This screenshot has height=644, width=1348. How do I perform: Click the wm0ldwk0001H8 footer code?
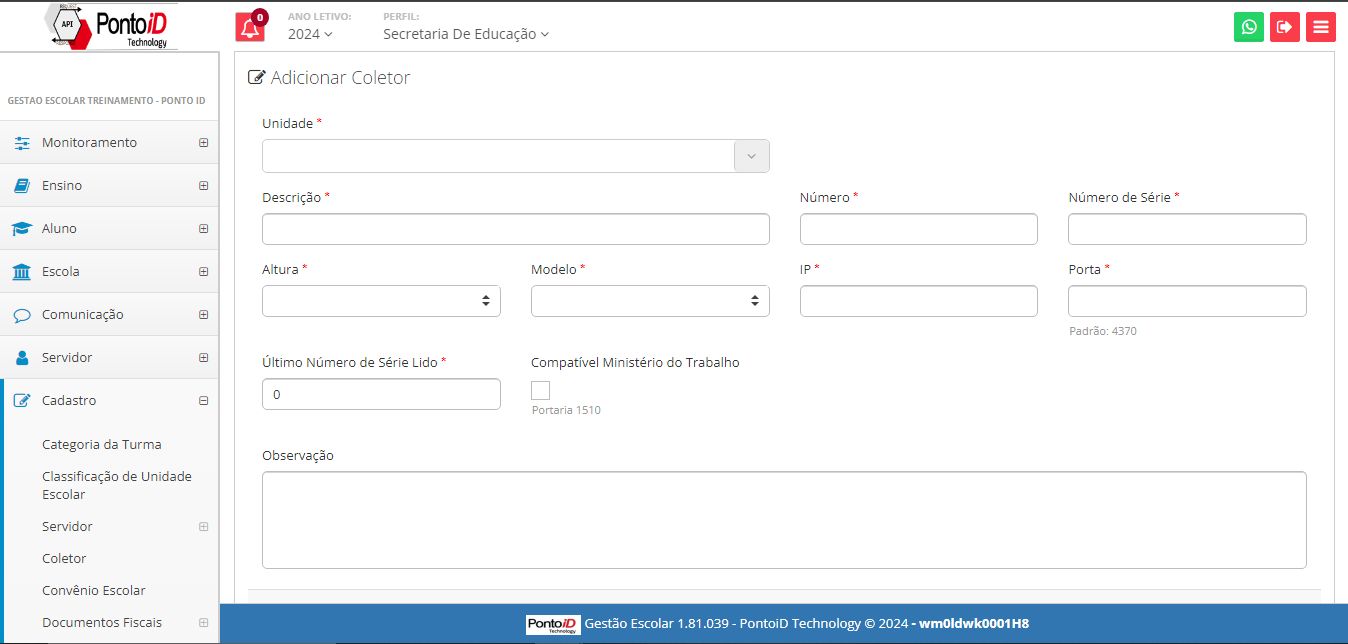point(975,624)
